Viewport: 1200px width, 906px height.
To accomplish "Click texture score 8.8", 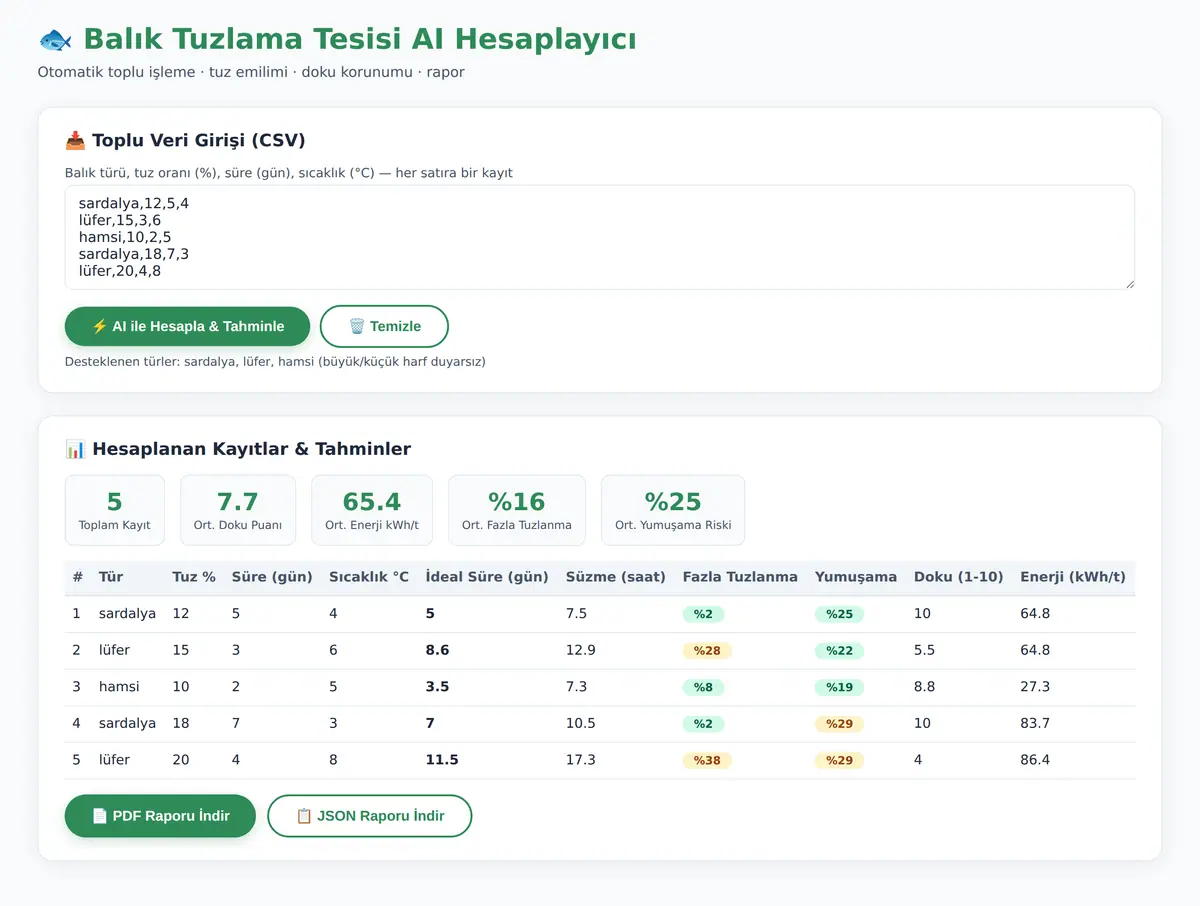I will [924, 687].
